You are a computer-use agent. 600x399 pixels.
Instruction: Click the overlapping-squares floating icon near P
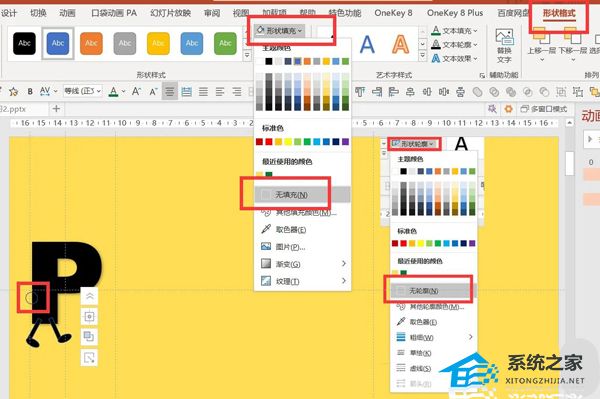[x=89, y=337]
